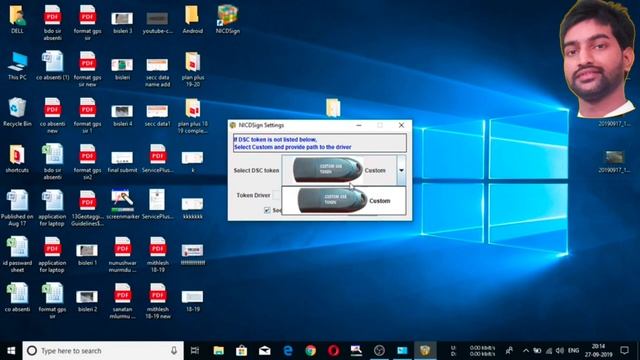Open the taskbar clock and date

click(x=598, y=351)
